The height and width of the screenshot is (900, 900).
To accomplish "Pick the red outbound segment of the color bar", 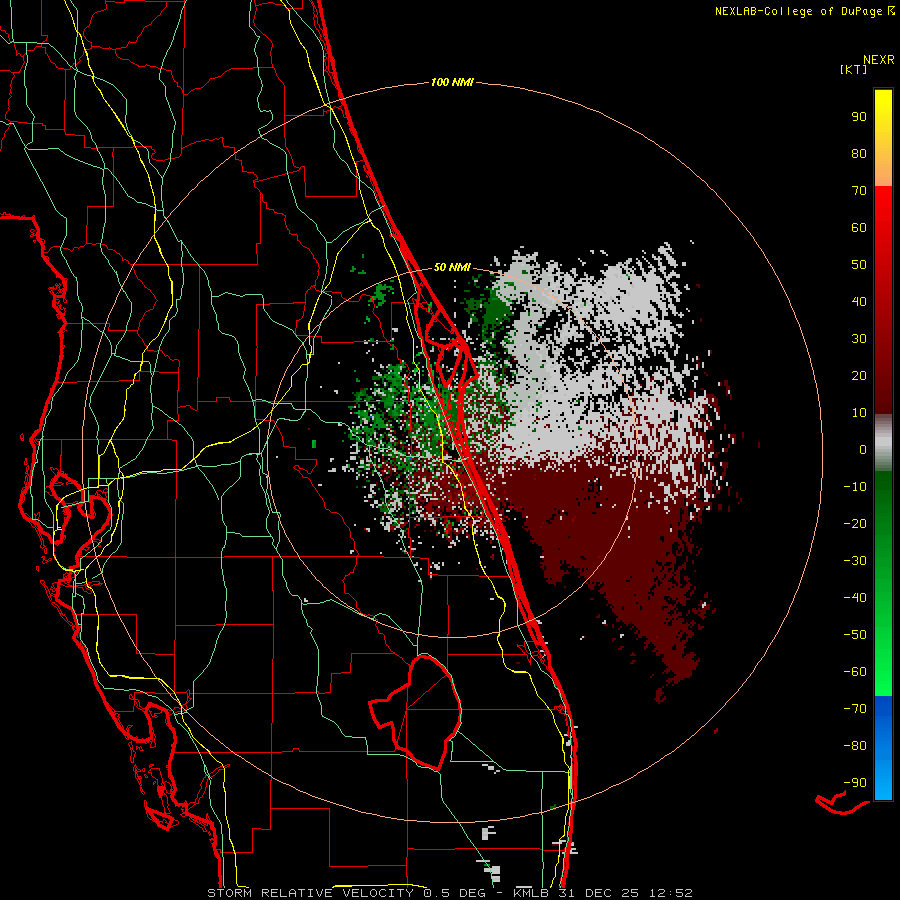I will point(883,300).
